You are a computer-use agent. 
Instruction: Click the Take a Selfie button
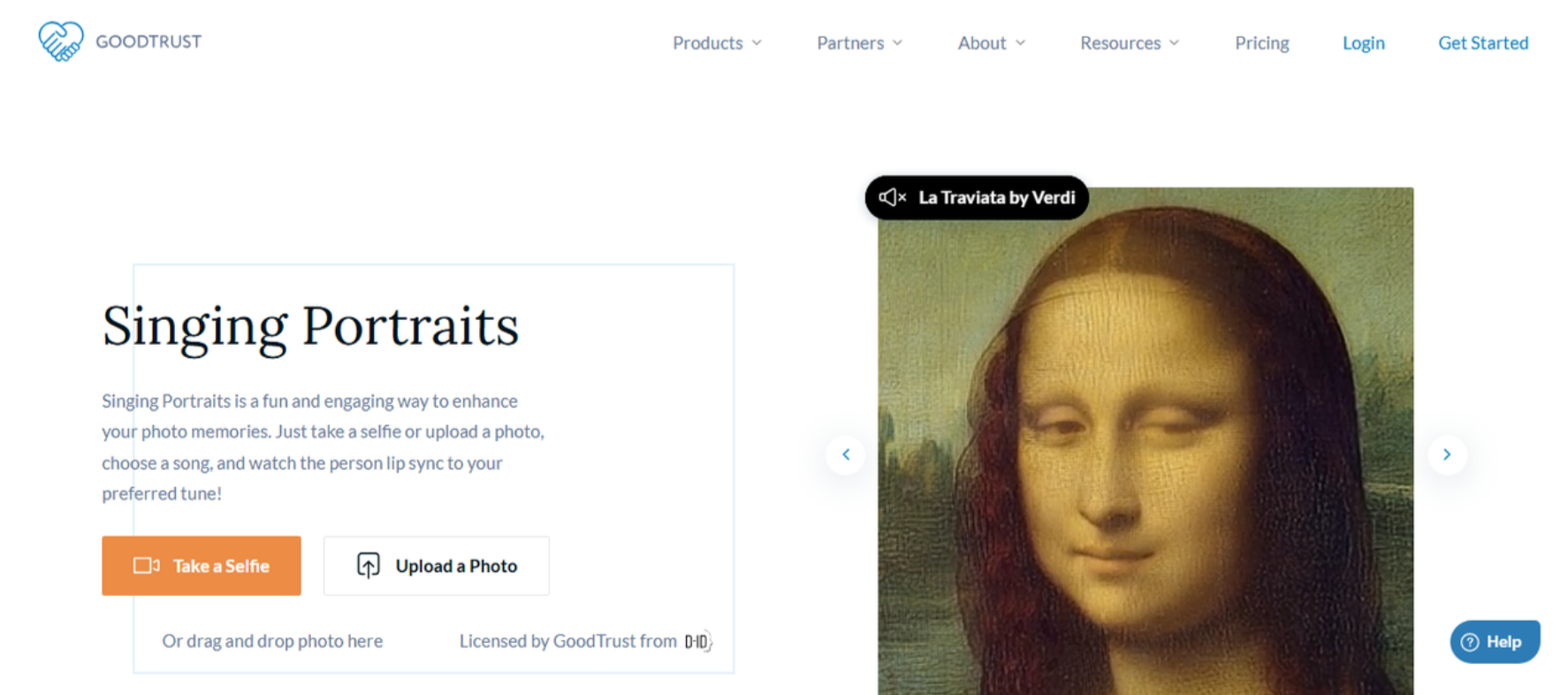[x=201, y=565]
